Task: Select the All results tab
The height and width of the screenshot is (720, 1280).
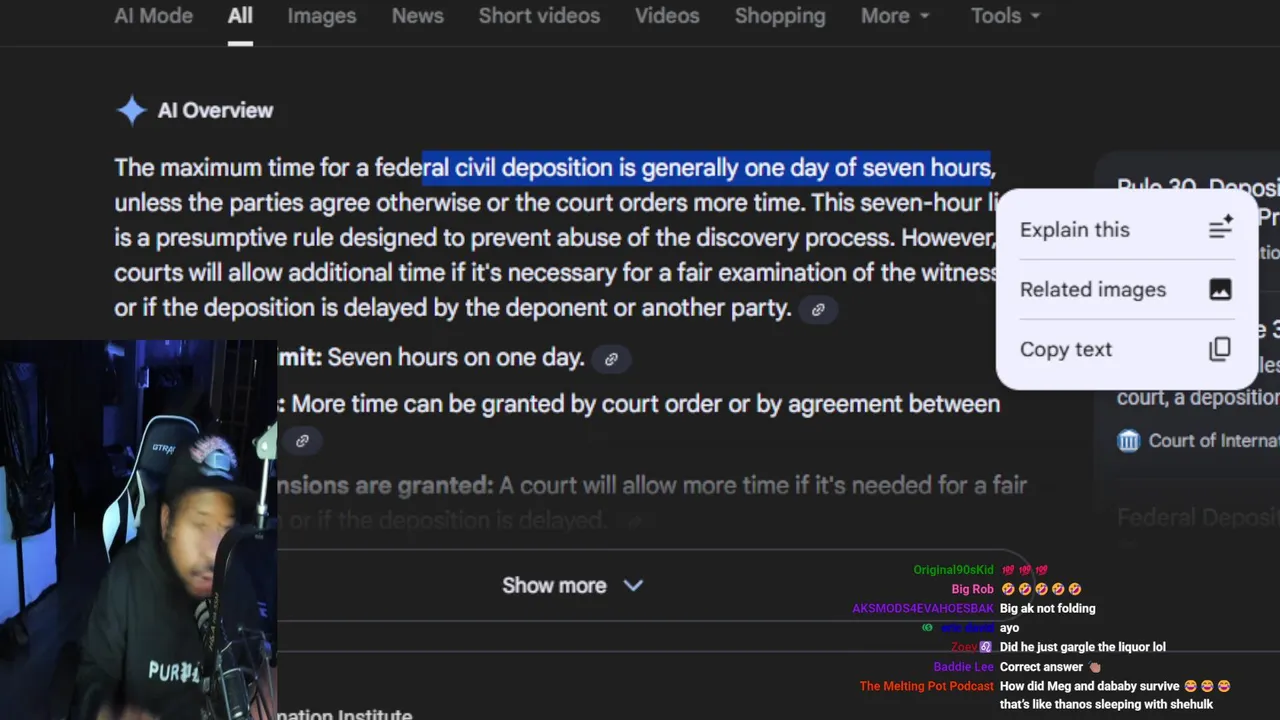Action: (x=240, y=16)
